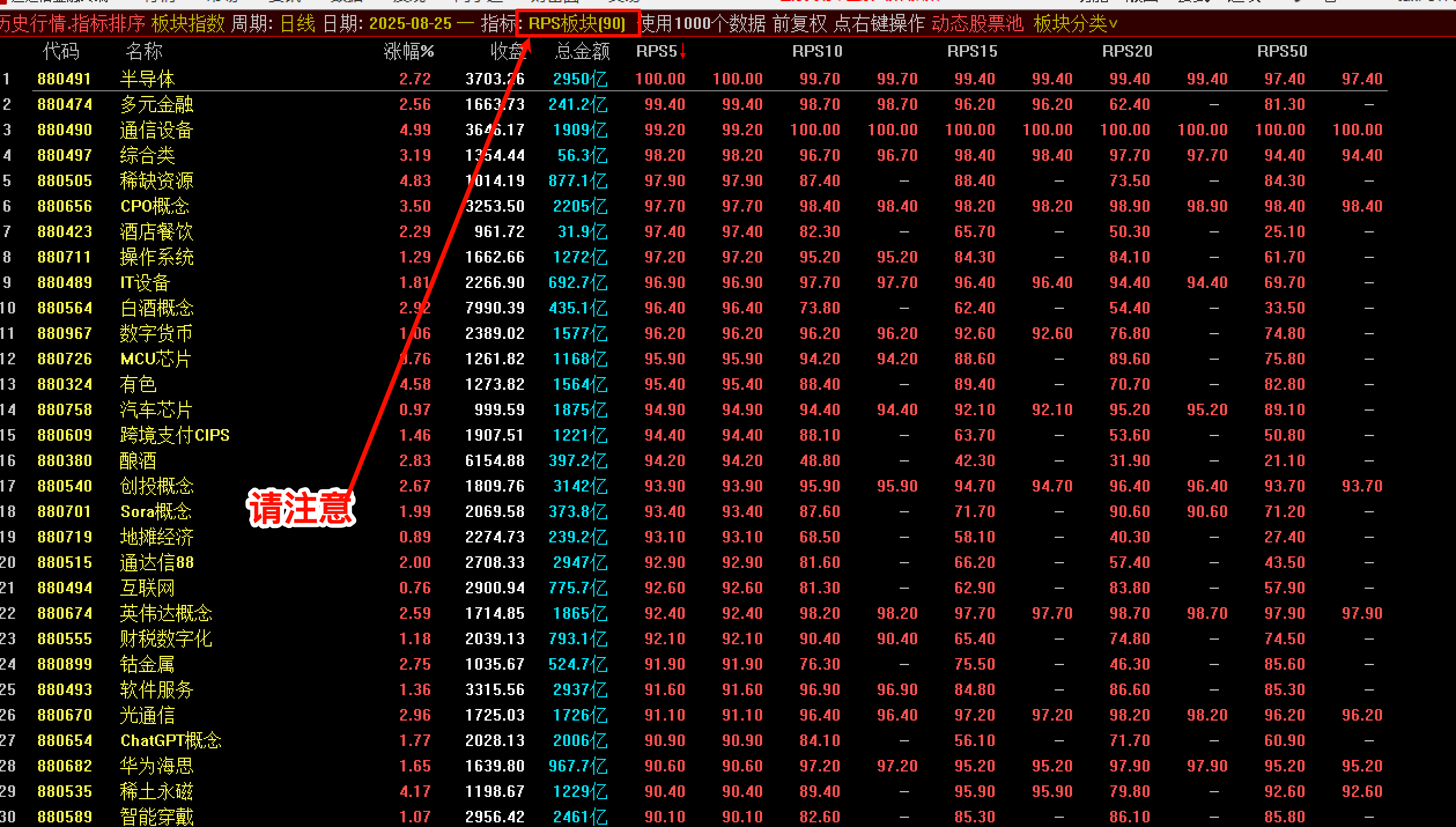The width and height of the screenshot is (1456, 827).
Task: Open the 日线 period selector
Action: tap(297, 24)
